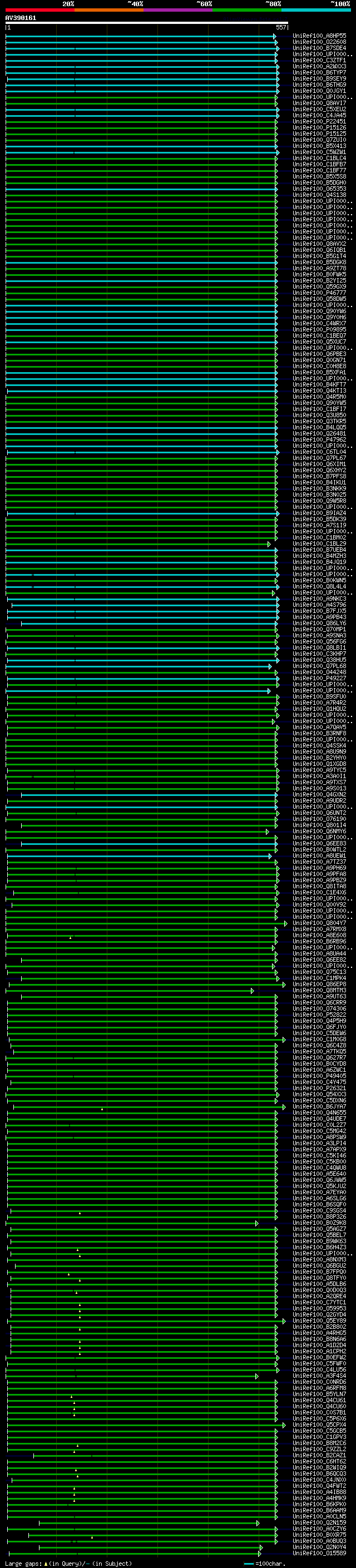Select label UniRef100_Q8ITA8

tap(319, 886)
